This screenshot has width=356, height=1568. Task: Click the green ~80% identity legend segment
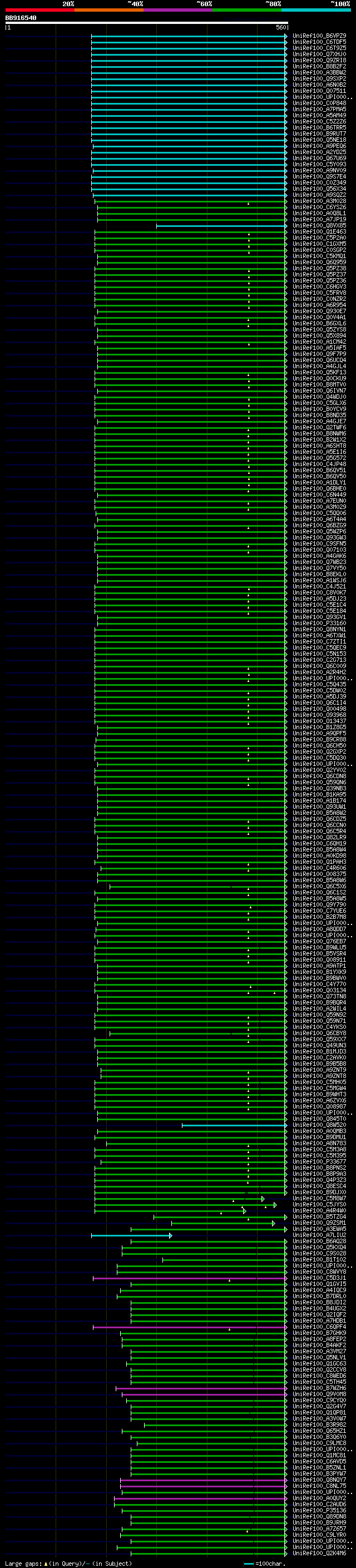coord(247,10)
